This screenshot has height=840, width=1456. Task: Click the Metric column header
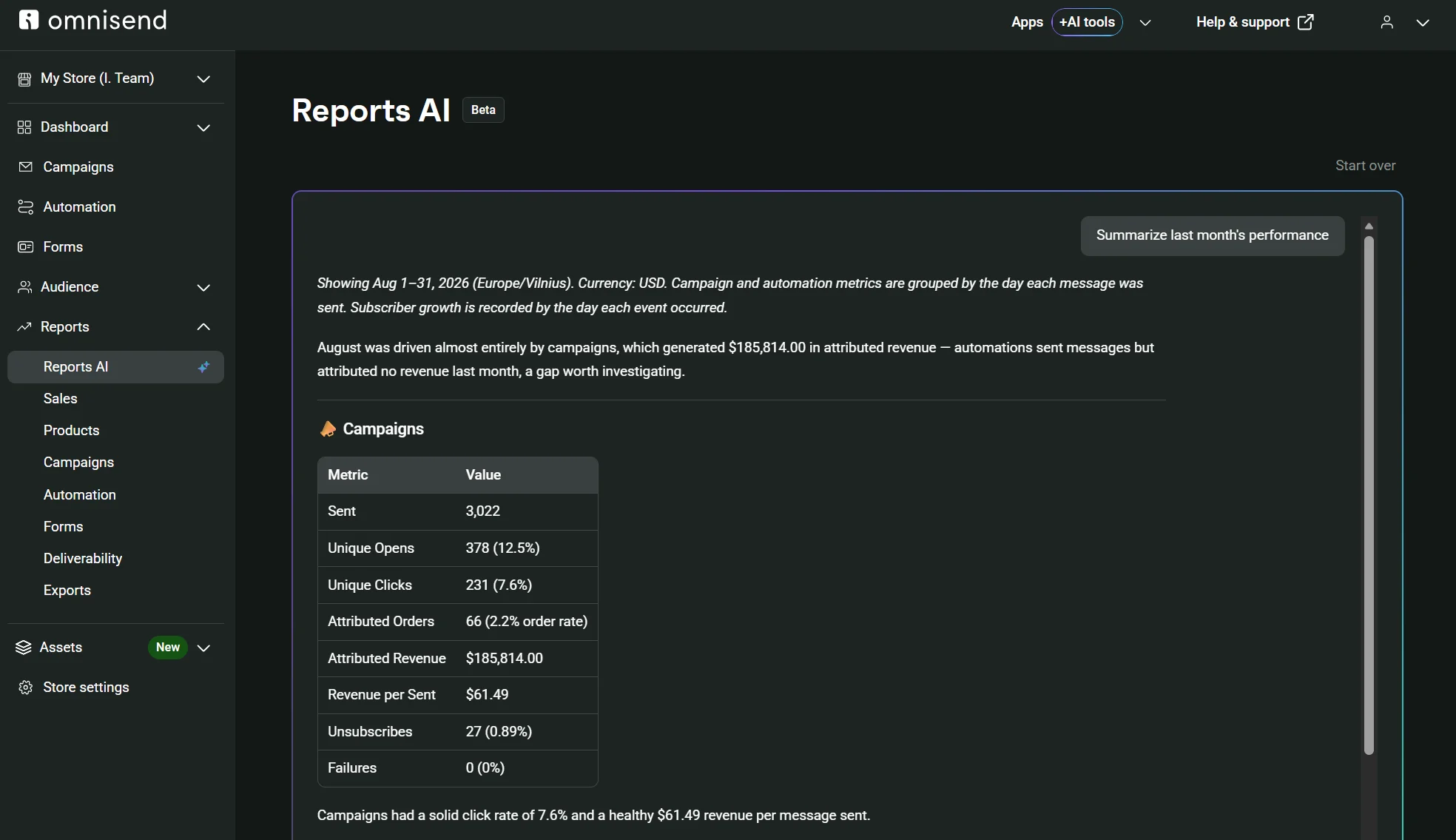tap(348, 475)
